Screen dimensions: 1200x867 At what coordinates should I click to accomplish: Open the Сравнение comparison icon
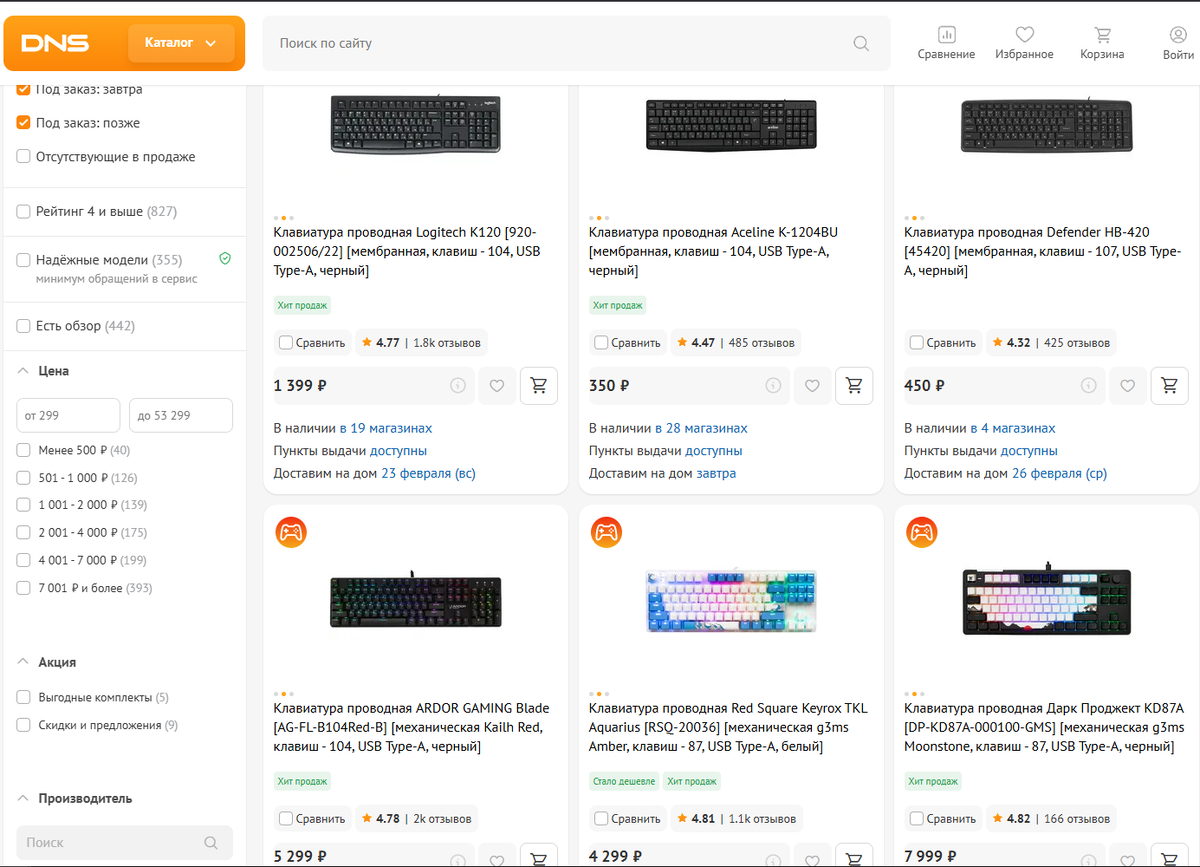(946, 34)
